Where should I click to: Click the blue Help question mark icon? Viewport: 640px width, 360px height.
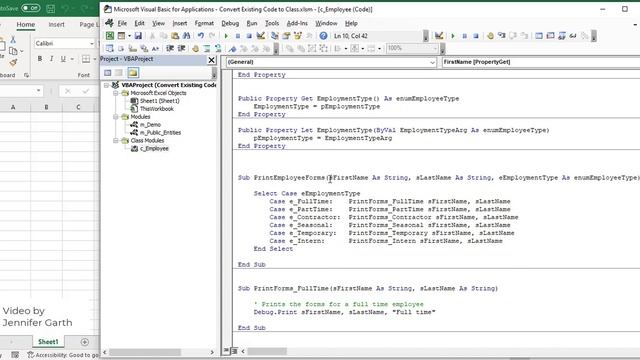coord(323,36)
